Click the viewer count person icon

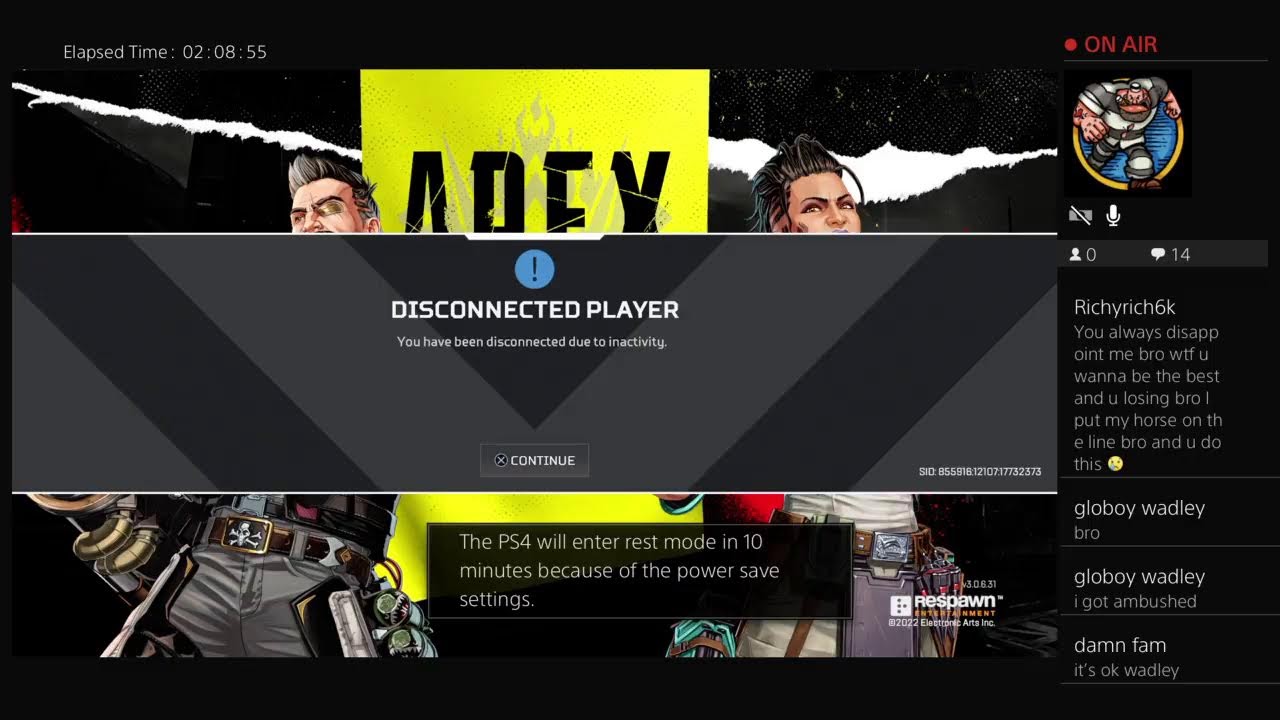click(1076, 255)
